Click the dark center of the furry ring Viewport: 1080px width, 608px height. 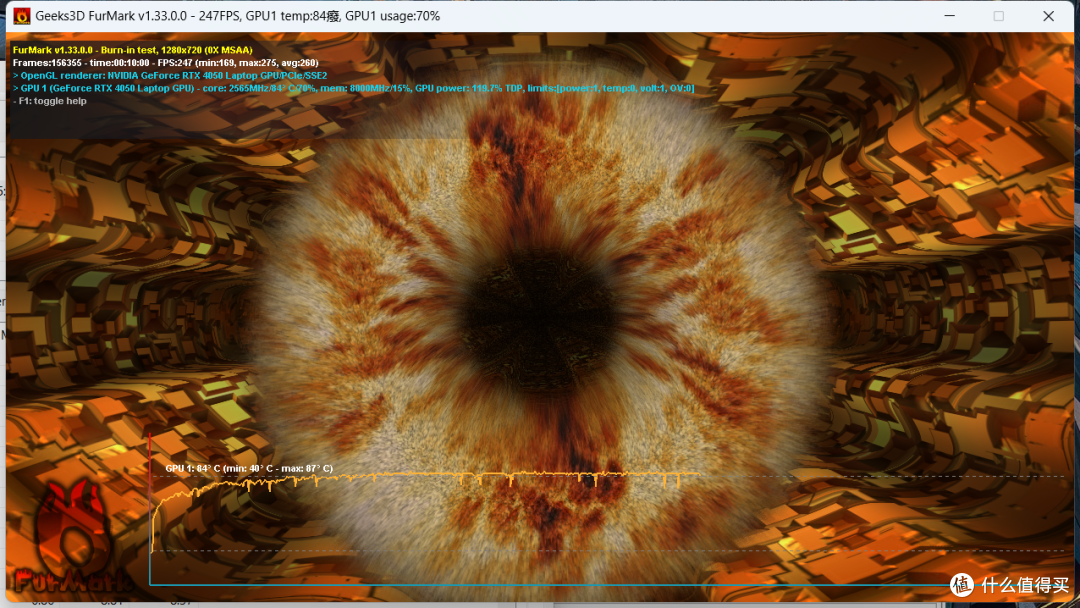537,313
